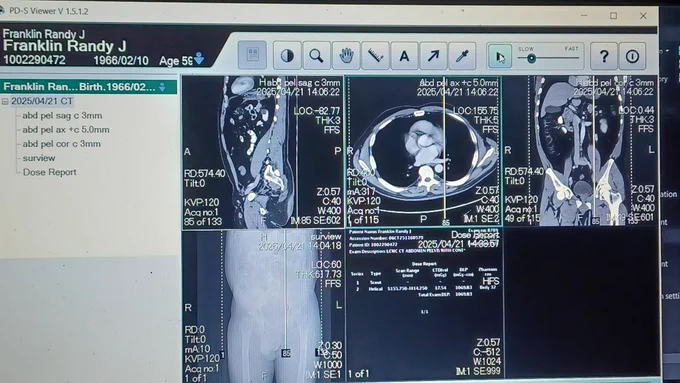Click '85 of 133' in sagittal viewport
Screen dimensions: 680x383
pos(203,222)
